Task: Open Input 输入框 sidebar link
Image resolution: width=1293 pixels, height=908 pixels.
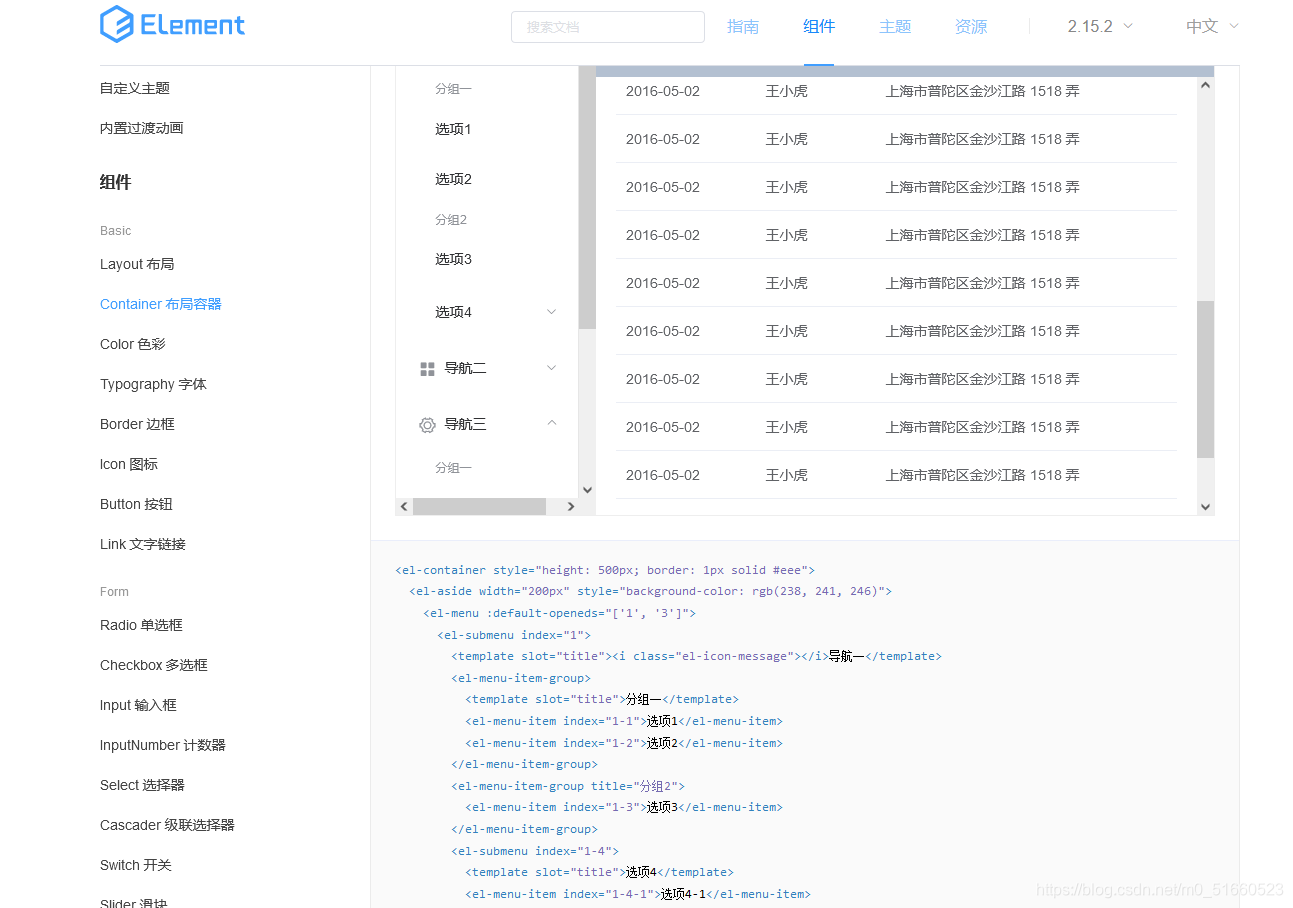Action: [138, 705]
